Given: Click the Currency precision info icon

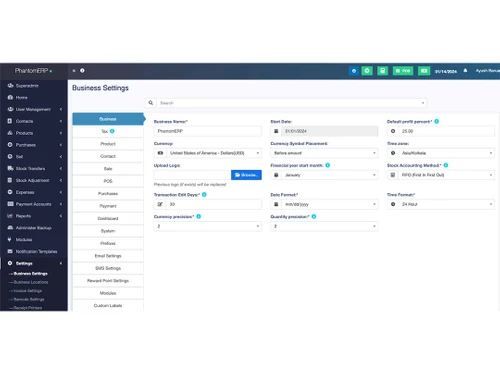Looking at the screenshot, I should (x=199, y=217).
